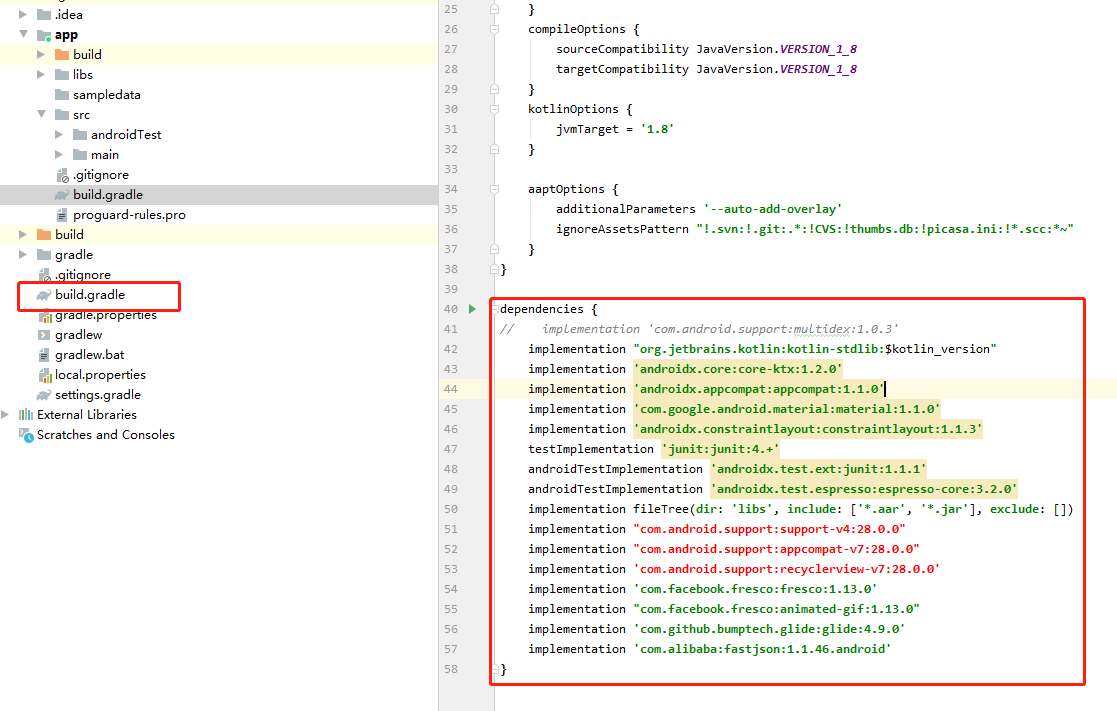The image size is (1117, 711).
Task: Fold the kotlinOptions block at line 30
Action: coord(494,109)
